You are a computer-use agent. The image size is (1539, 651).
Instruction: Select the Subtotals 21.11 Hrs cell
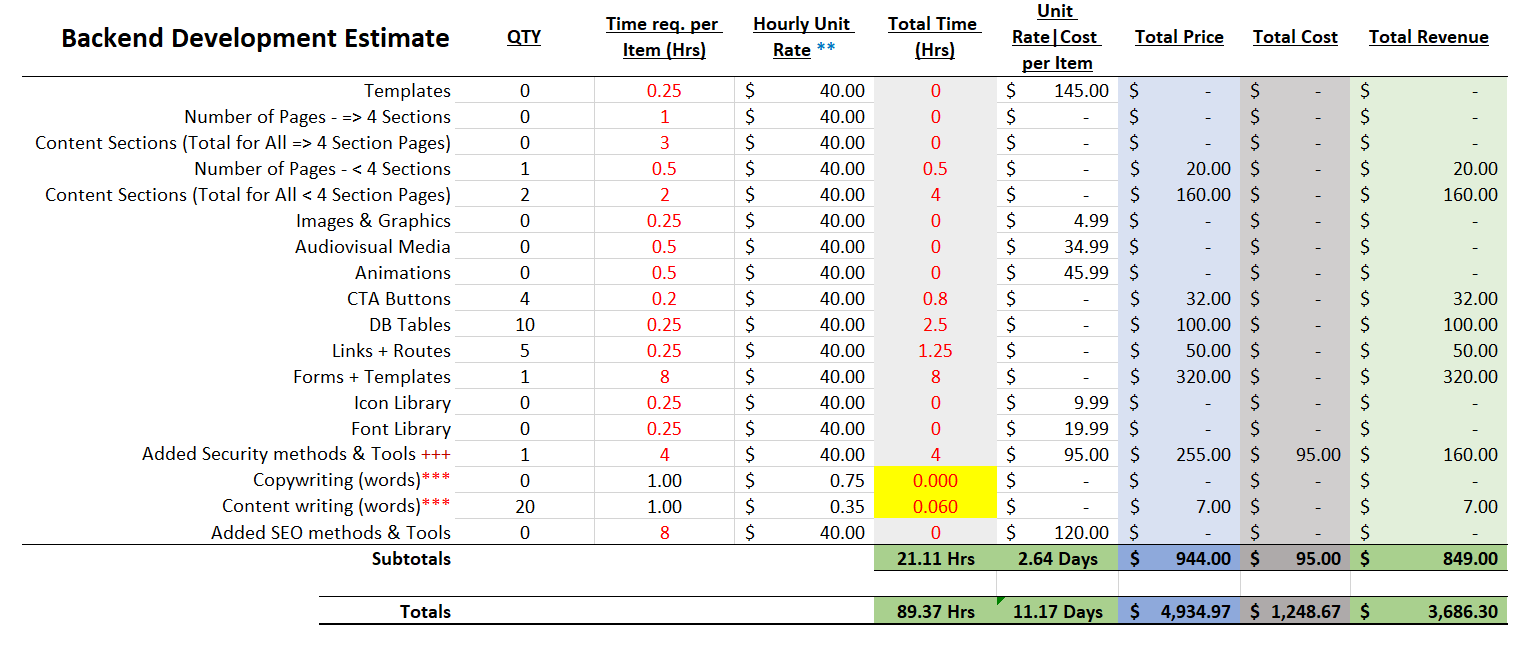coord(933,558)
